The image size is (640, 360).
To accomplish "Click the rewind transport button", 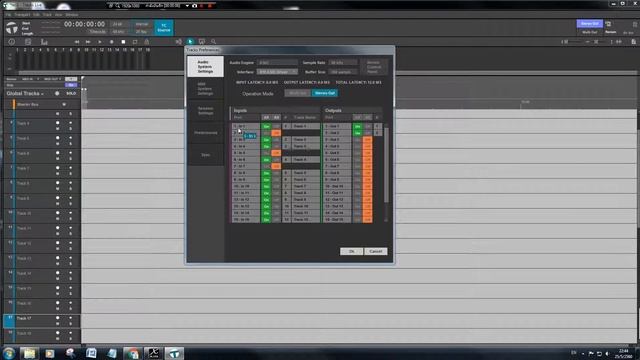I will (x=77, y=42).
